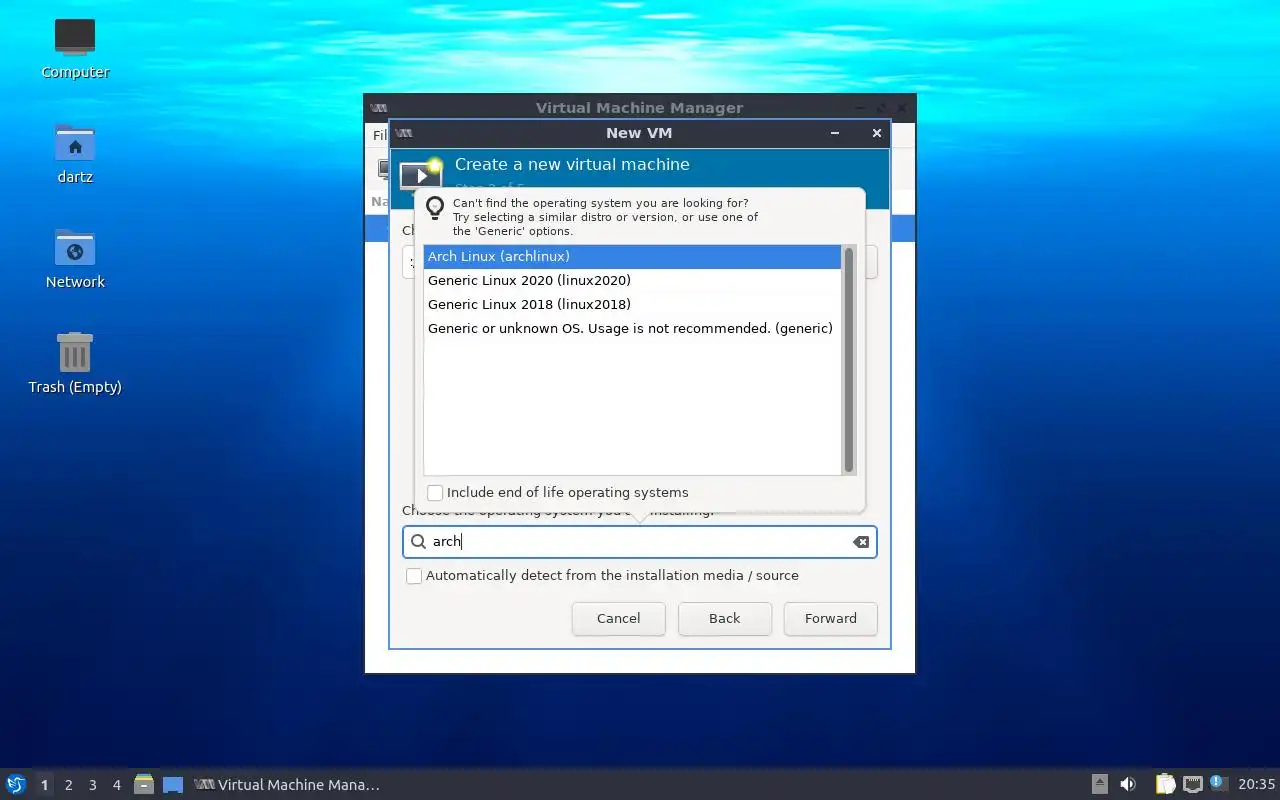Click the search magnifier icon in field
Image resolution: width=1280 pixels, height=800 pixels.
419,542
